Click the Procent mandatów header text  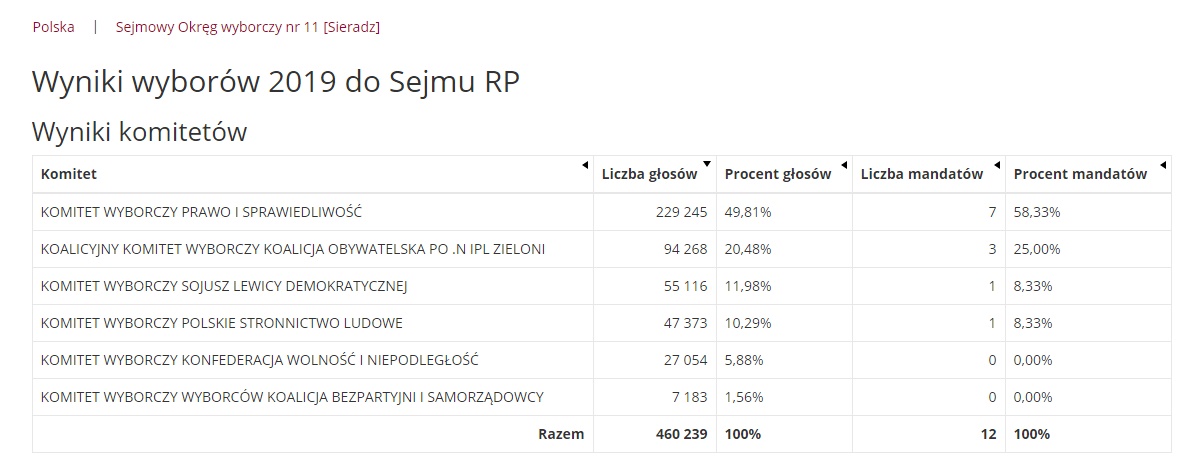tap(1081, 174)
